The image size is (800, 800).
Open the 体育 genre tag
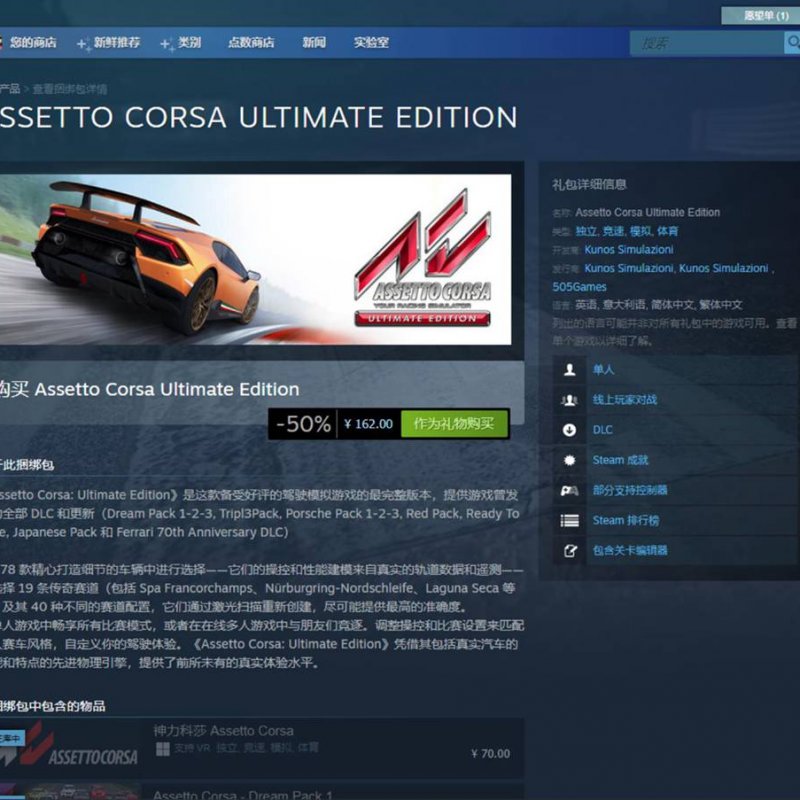667,231
